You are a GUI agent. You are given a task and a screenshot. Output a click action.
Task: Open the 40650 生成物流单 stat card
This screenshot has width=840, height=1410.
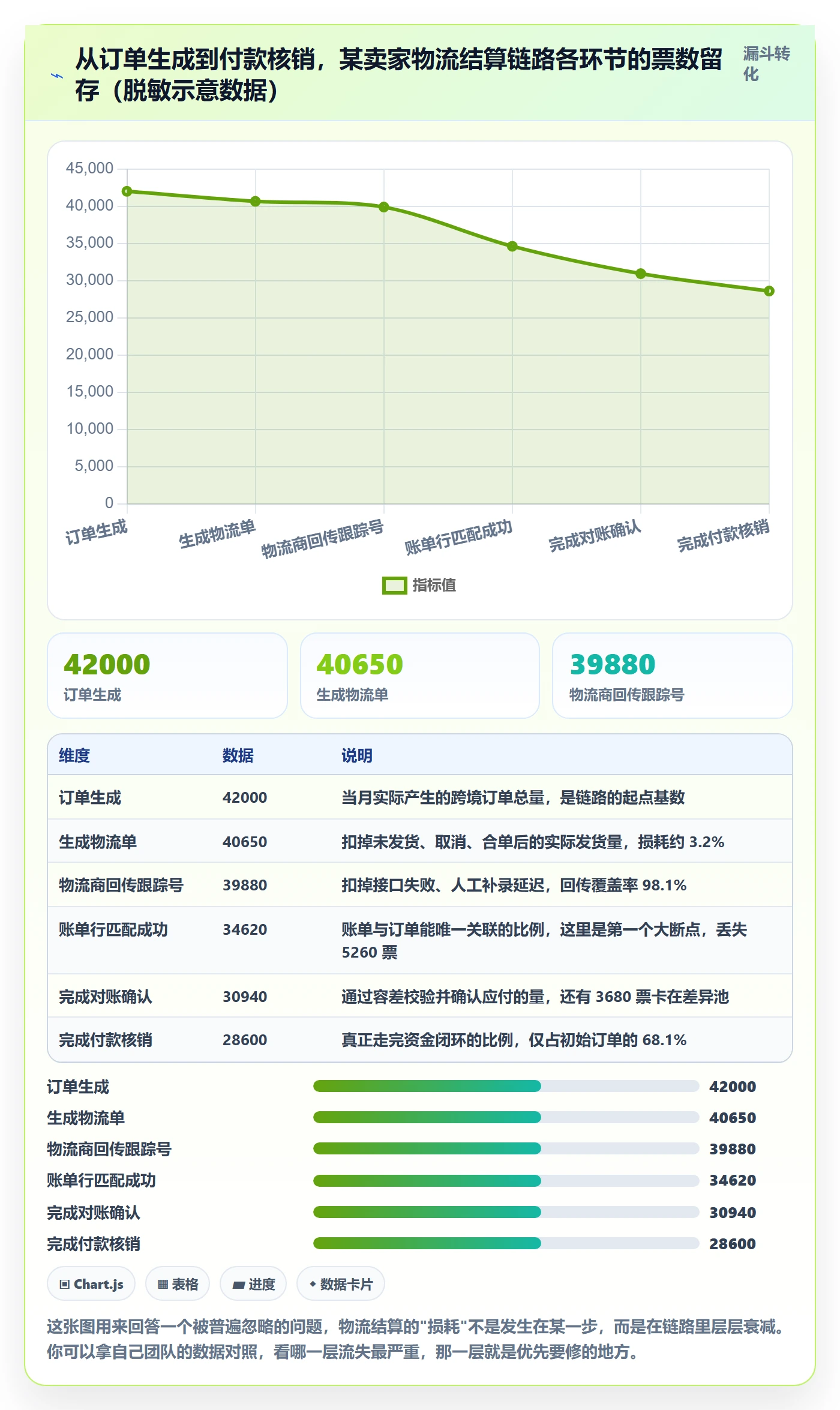420,676
